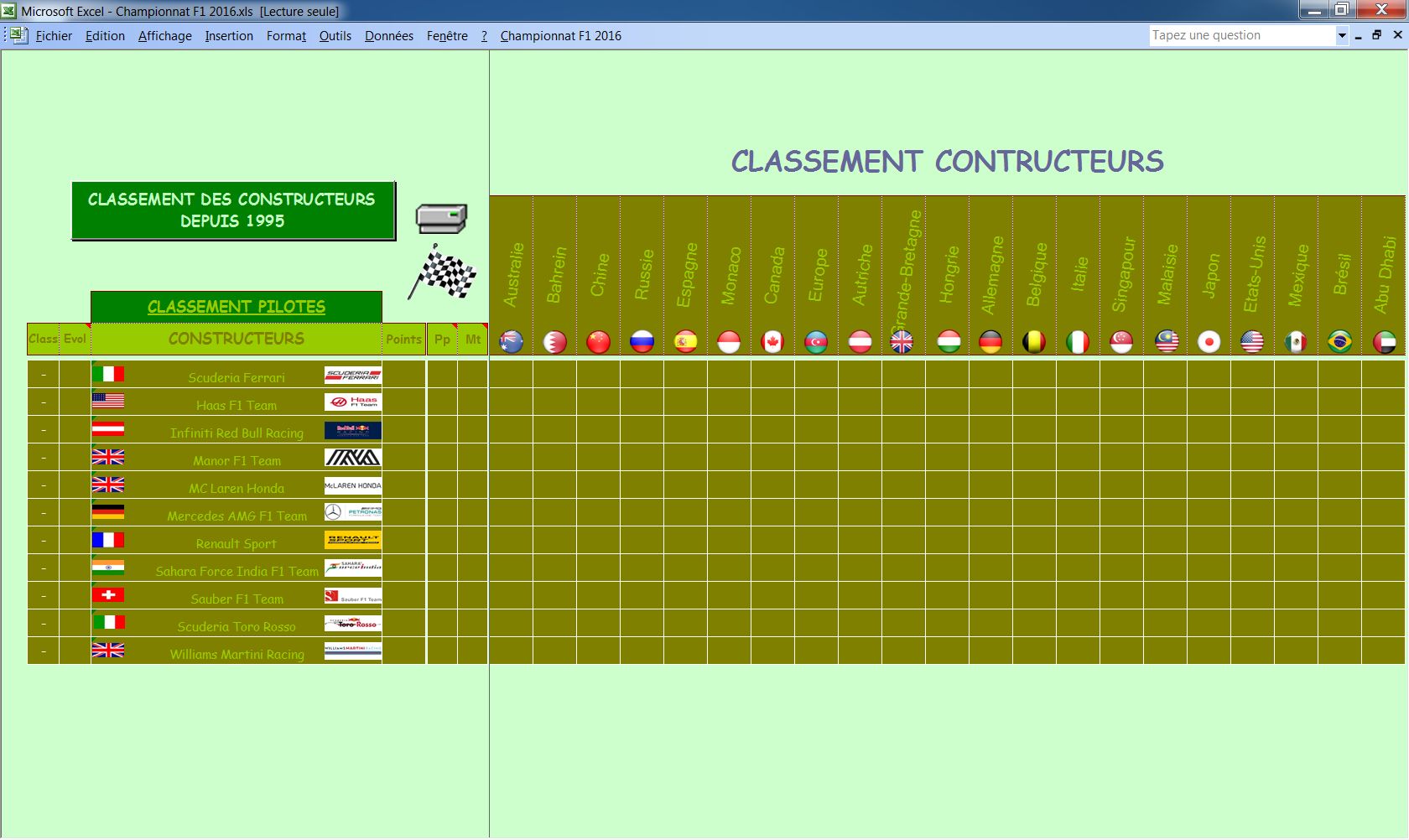Click the Bahrein flag icon

tap(555, 342)
